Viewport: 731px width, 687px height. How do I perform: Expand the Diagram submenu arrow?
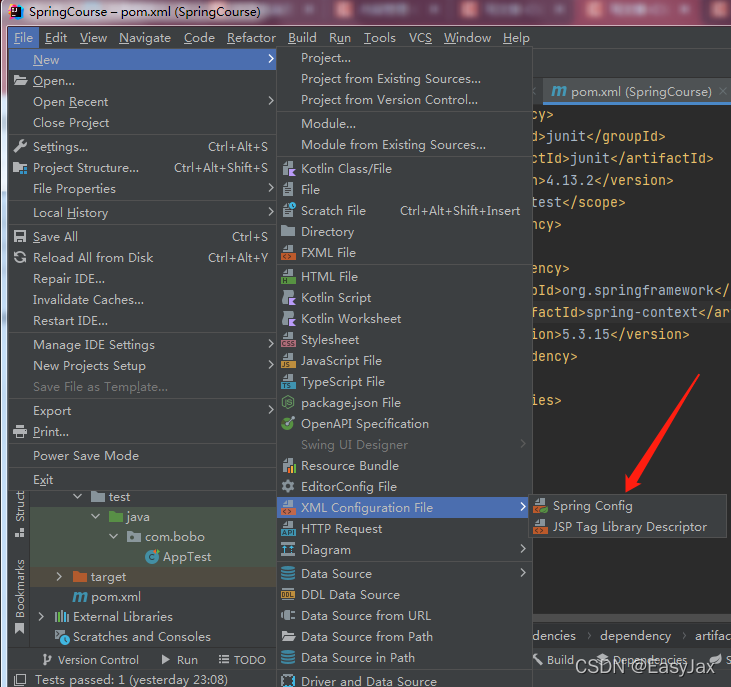523,549
